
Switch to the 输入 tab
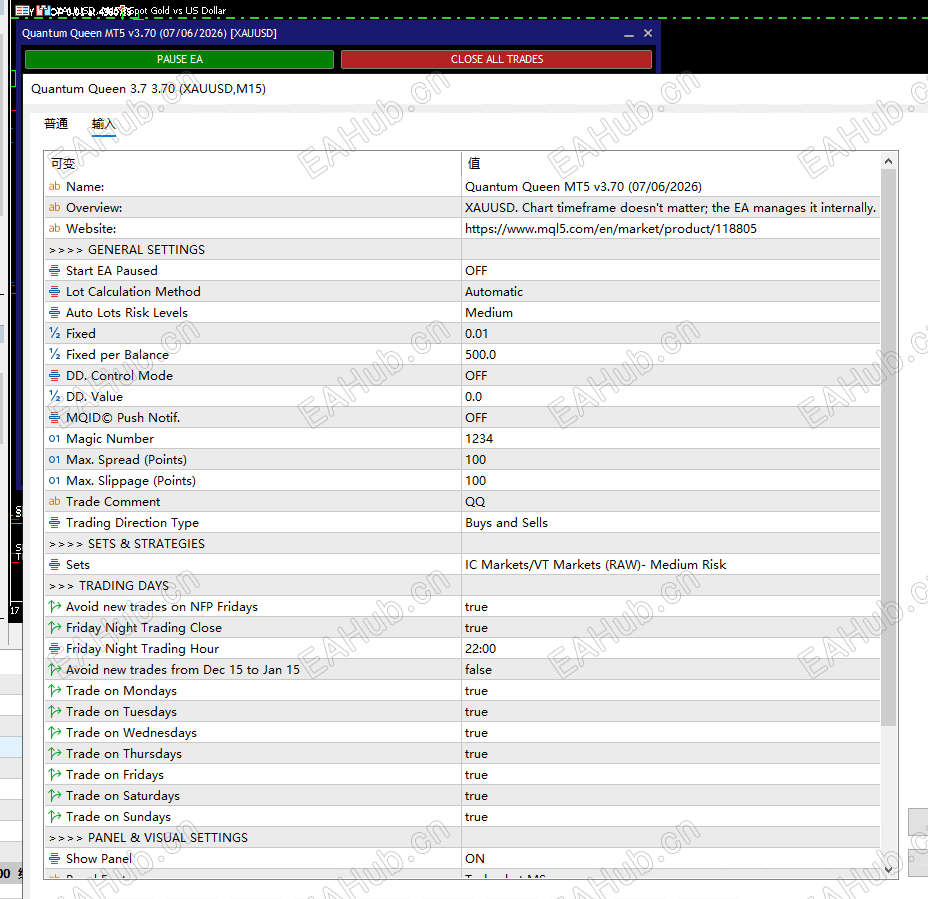click(103, 124)
